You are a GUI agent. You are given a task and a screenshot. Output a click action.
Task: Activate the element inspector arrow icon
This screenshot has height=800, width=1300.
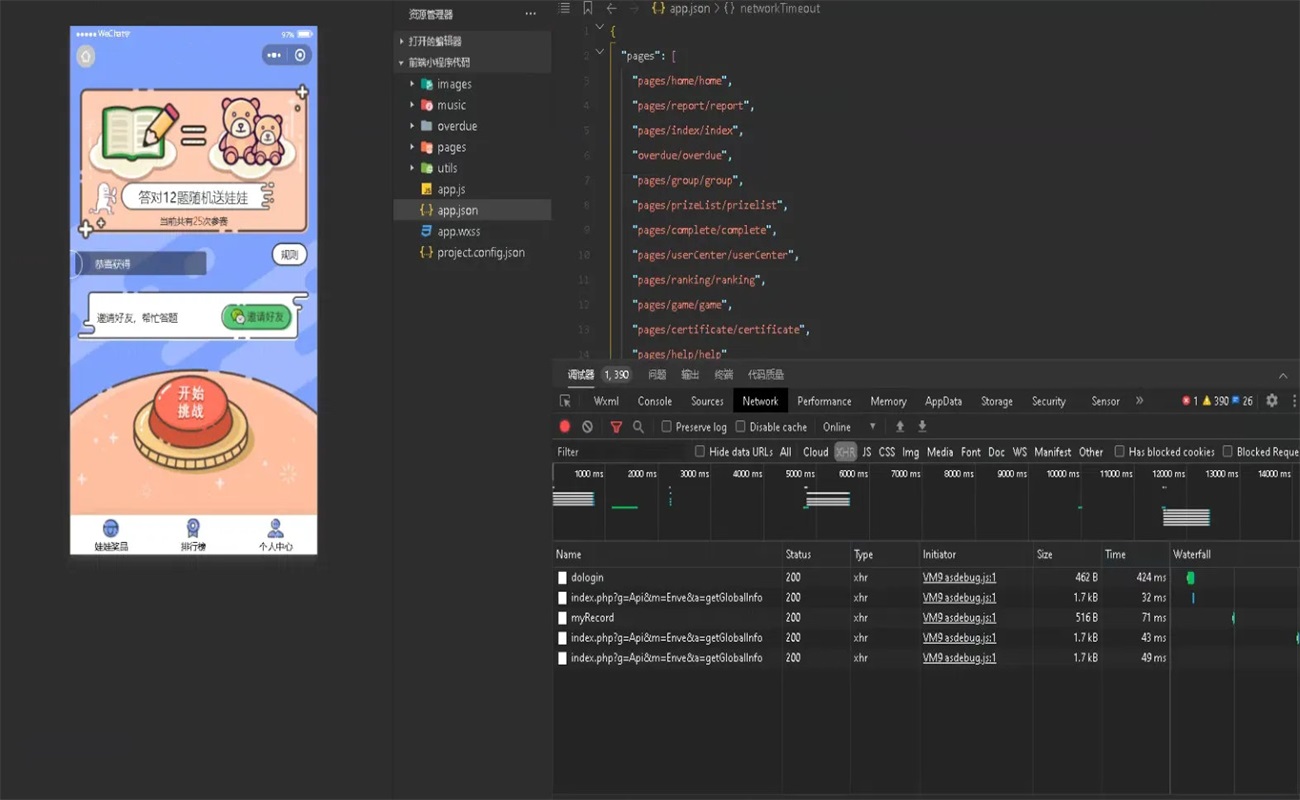(565, 401)
